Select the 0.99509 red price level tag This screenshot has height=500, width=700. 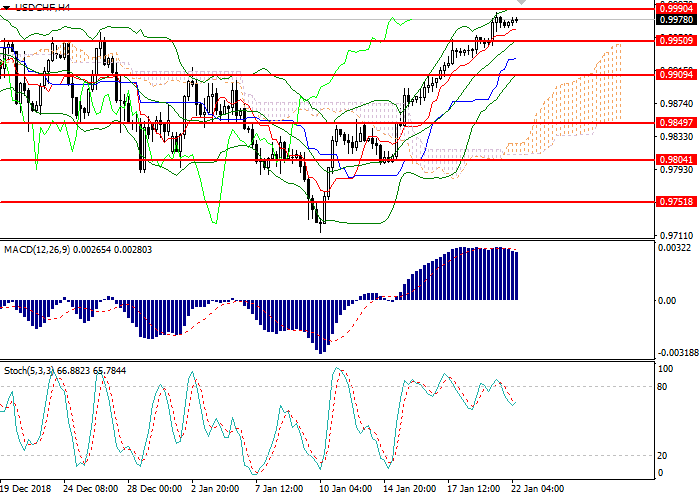point(675,41)
